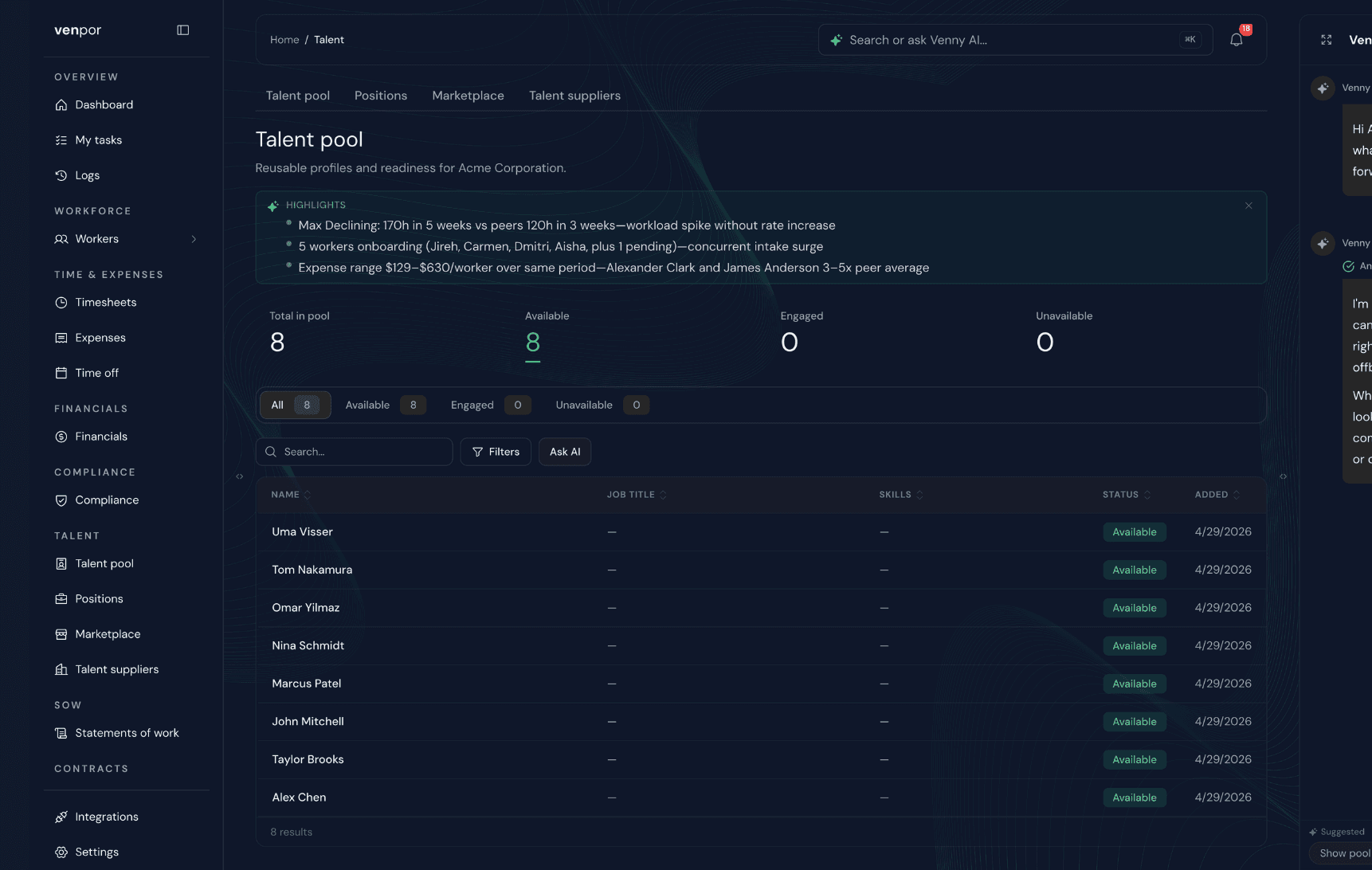Click the Venny AI sparkle in search bar
The height and width of the screenshot is (870, 1372).
click(836, 40)
